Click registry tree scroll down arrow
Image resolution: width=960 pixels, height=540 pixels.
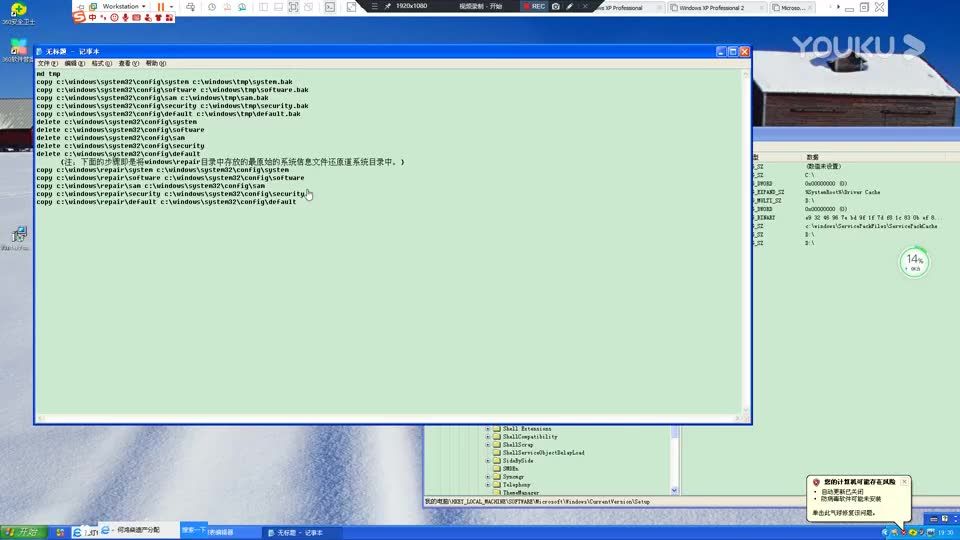coord(675,490)
